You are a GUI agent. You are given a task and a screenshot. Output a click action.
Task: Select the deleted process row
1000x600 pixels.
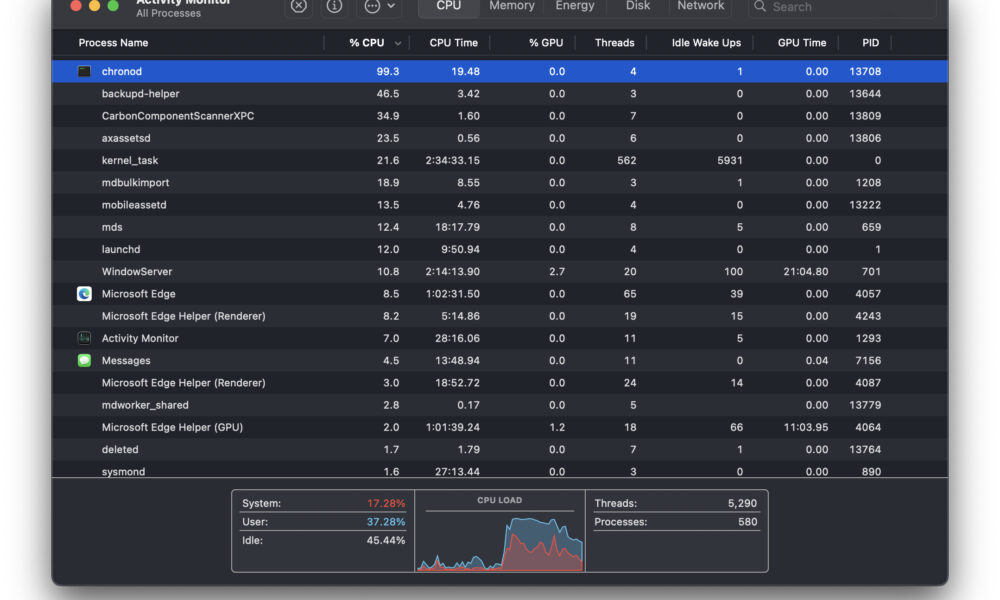coord(499,450)
